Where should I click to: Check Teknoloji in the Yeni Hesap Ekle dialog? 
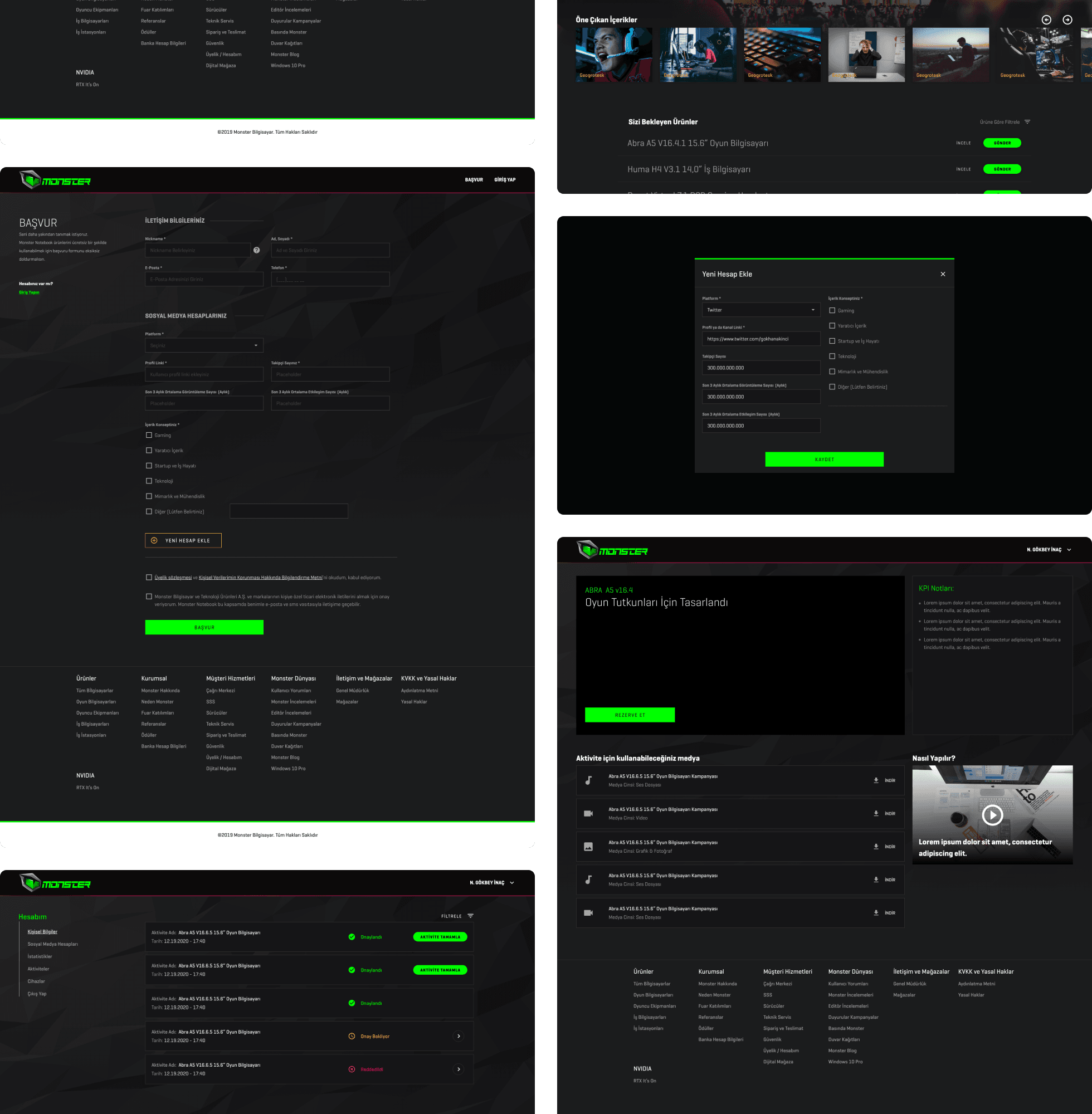click(x=832, y=356)
